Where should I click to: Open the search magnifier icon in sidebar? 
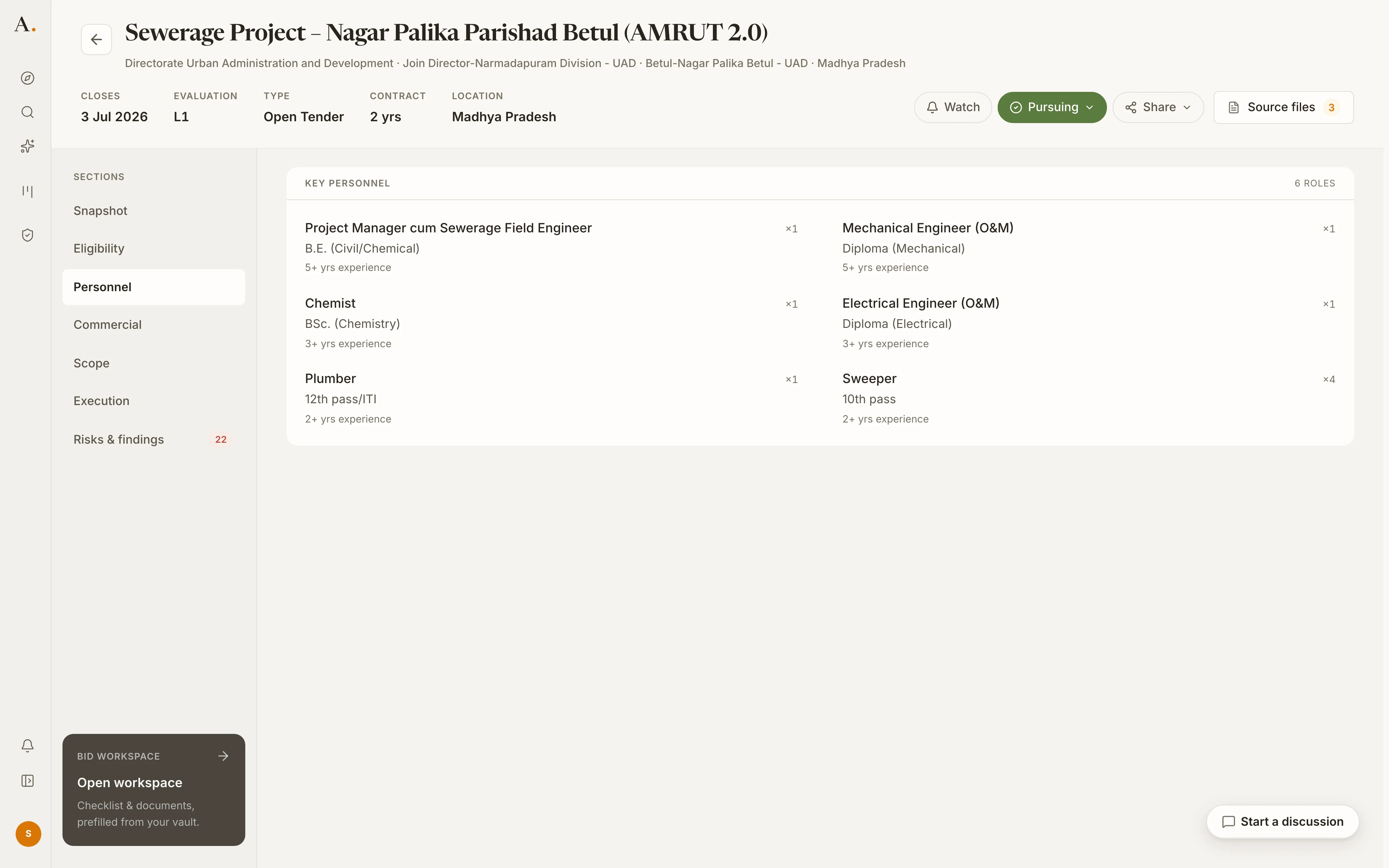pyautogui.click(x=28, y=112)
